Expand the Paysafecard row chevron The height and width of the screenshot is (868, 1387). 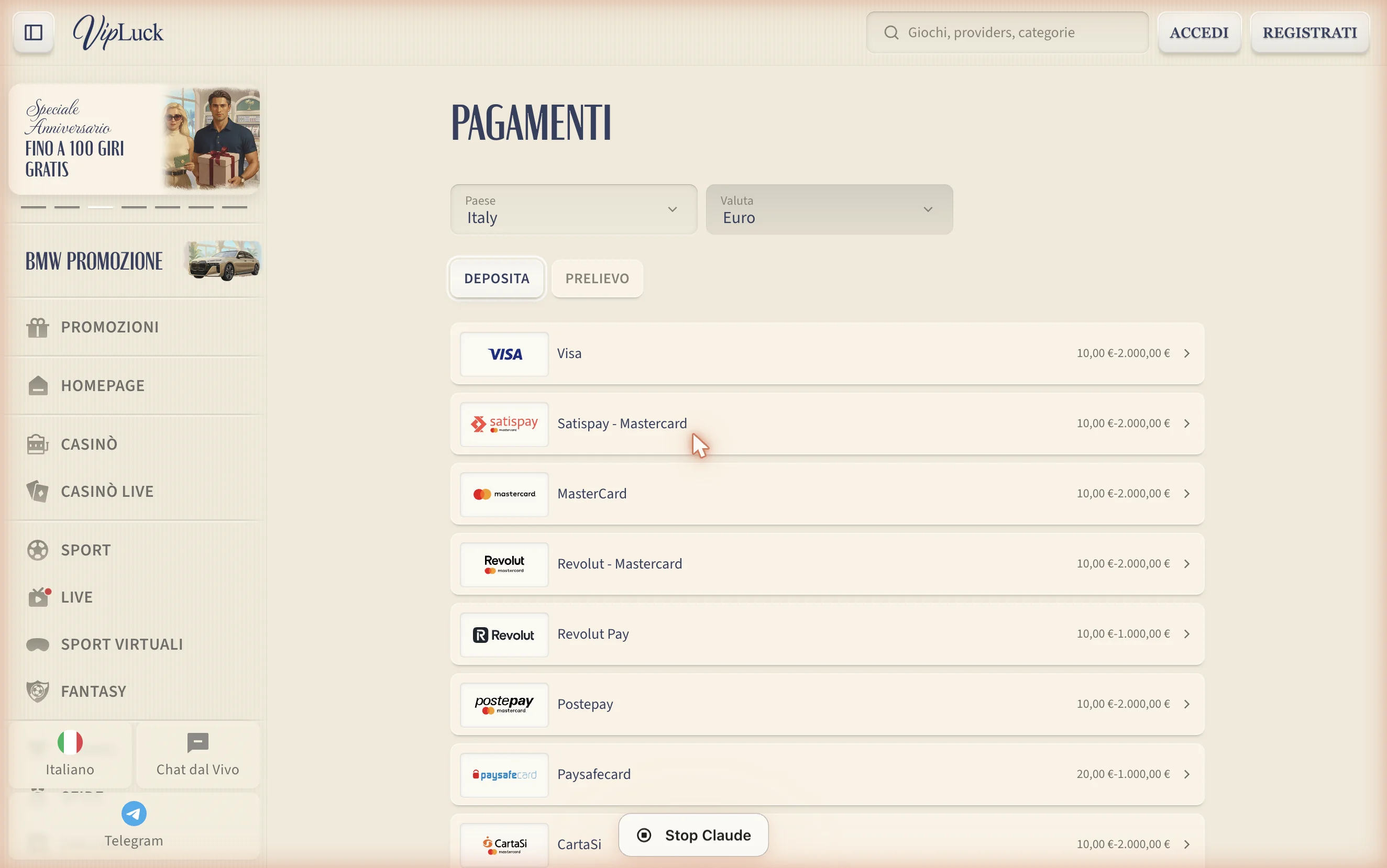coord(1186,774)
